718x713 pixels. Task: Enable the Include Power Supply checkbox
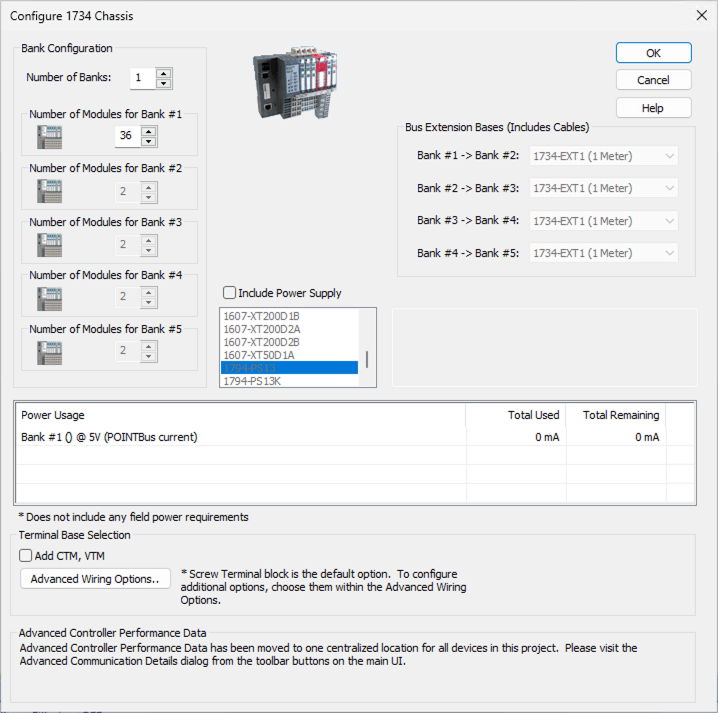coord(230,293)
